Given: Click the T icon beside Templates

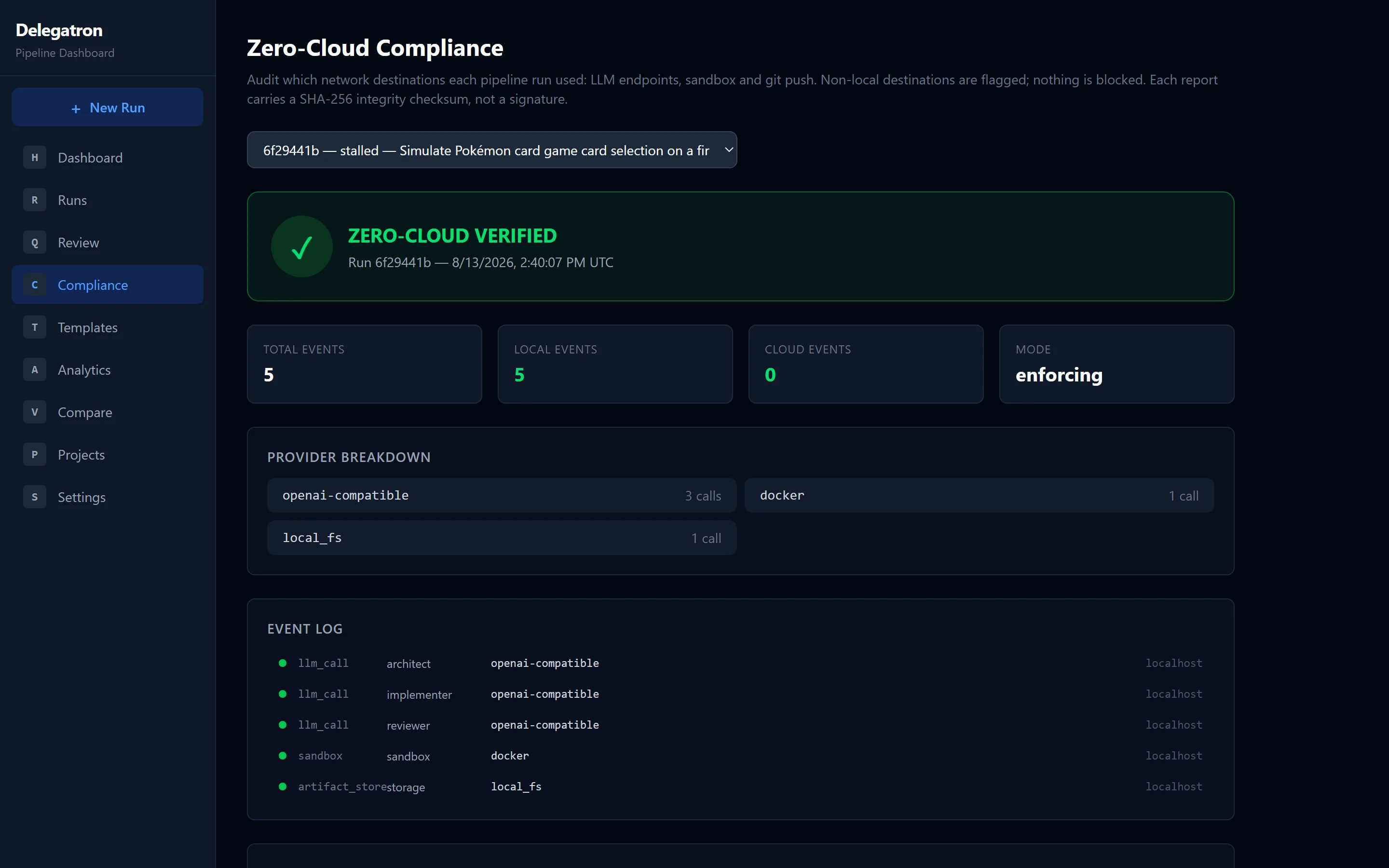Looking at the screenshot, I should (x=34, y=327).
